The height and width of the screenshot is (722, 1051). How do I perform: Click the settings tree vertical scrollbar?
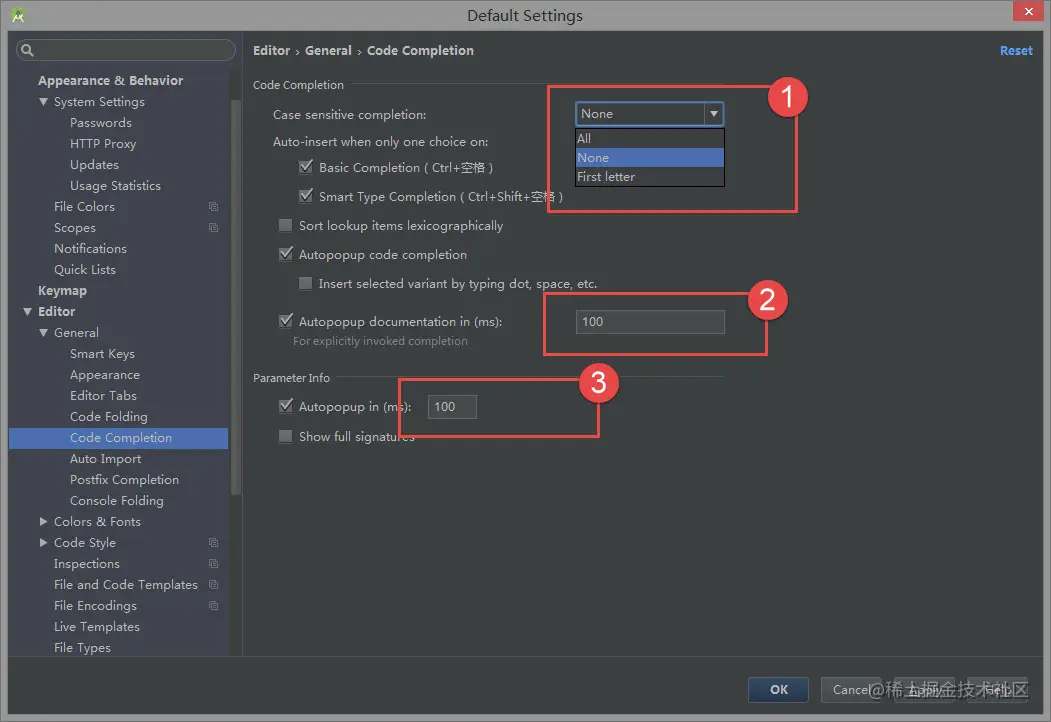[x=235, y=297]
